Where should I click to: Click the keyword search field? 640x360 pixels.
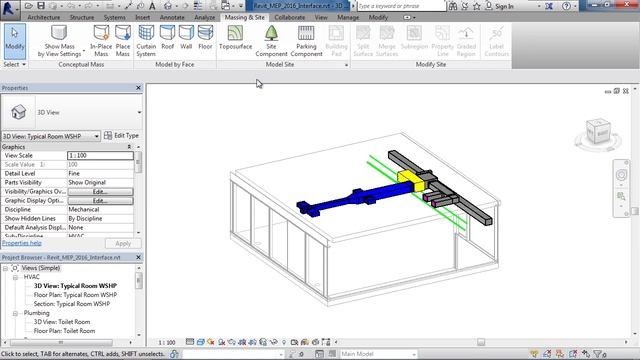click(x=401, y=6)
